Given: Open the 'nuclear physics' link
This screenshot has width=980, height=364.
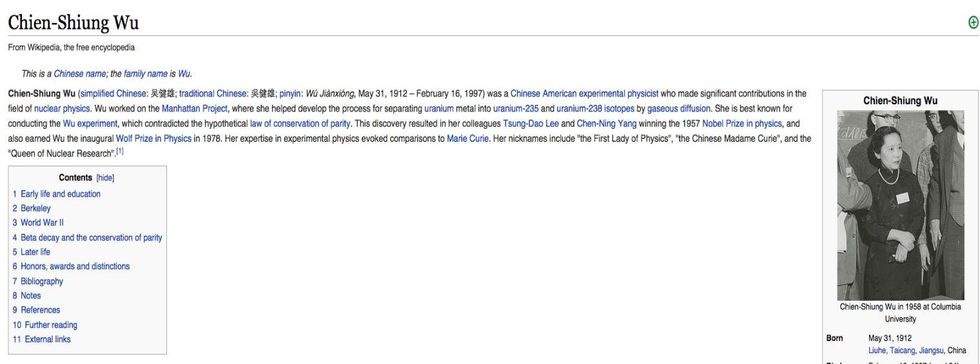Looking at the screenshot, I should (62, 109).
